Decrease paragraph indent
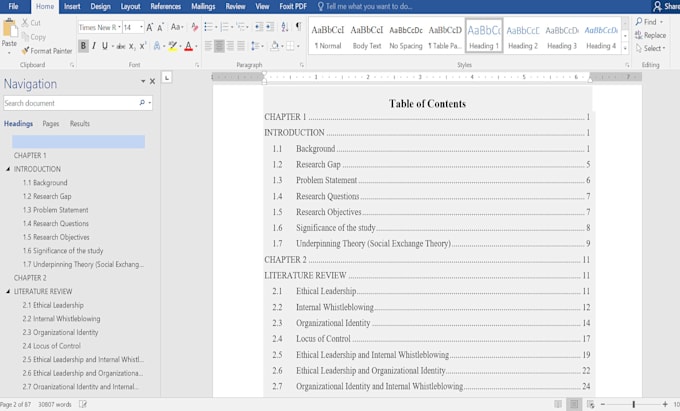The width and height of the screenshot is (680, 411). (x=259, y=27)
